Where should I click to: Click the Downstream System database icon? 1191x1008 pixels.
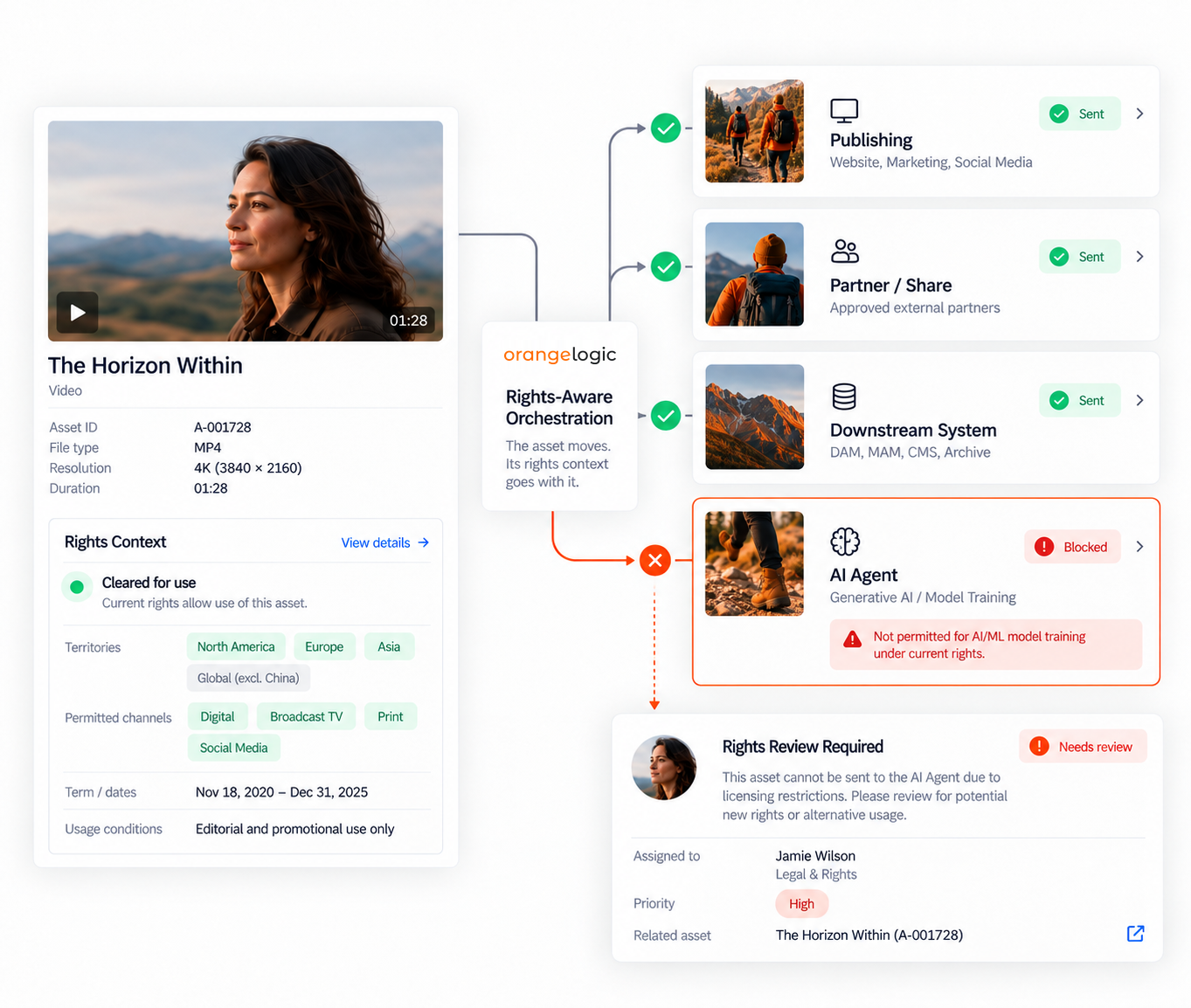[x=844, y=397]
